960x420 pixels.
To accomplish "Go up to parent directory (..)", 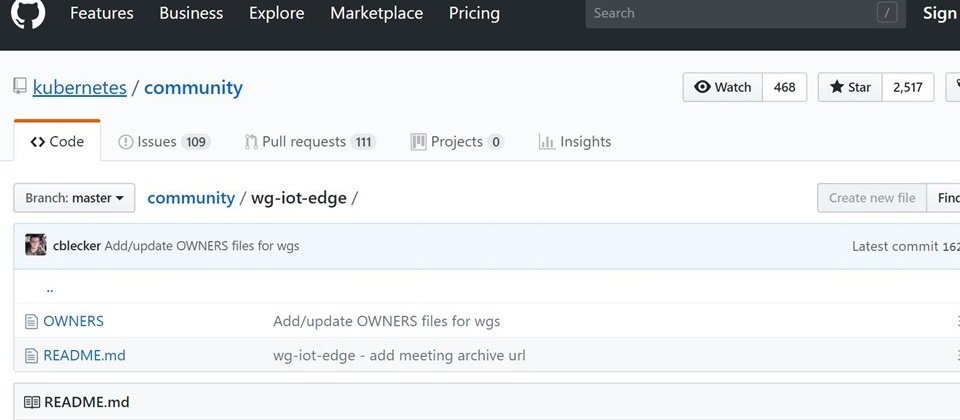I will point(50,288).
